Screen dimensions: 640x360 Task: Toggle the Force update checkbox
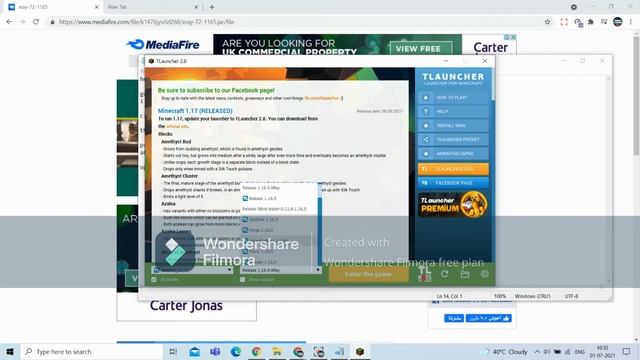click(x=242, y=280)
